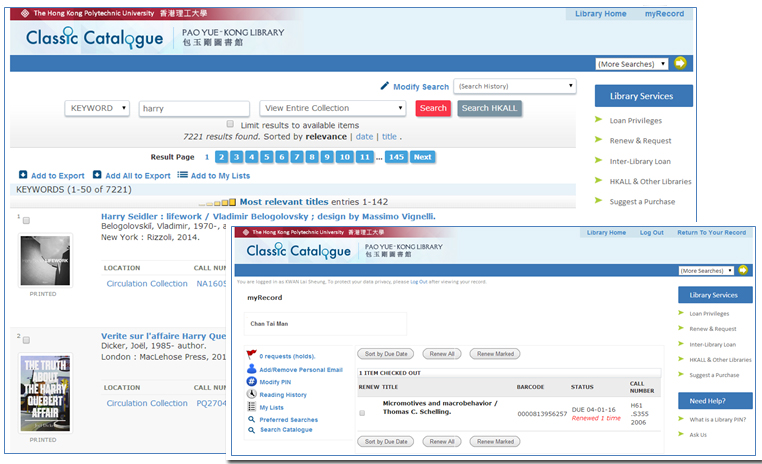Open the HKALL & Other Libraries link in the search results window
The width and height of the screenshot is (762, 464).
[650, 181]
